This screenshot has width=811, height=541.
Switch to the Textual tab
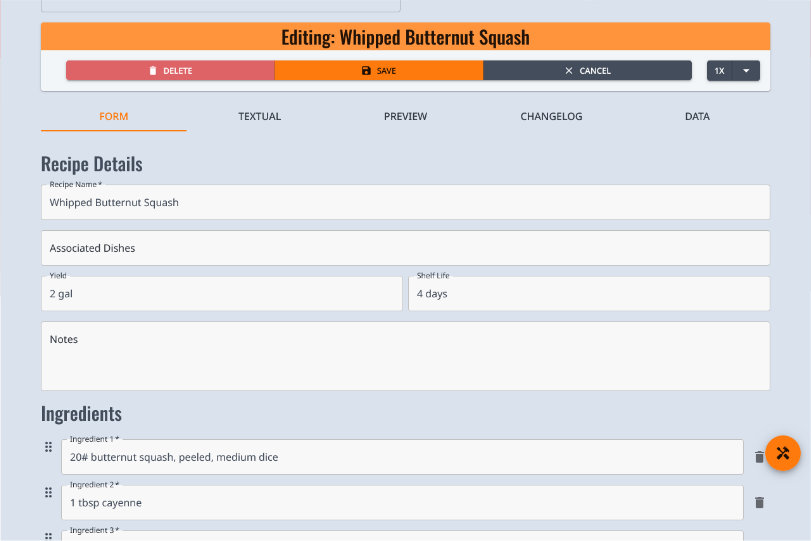[259, 116]
